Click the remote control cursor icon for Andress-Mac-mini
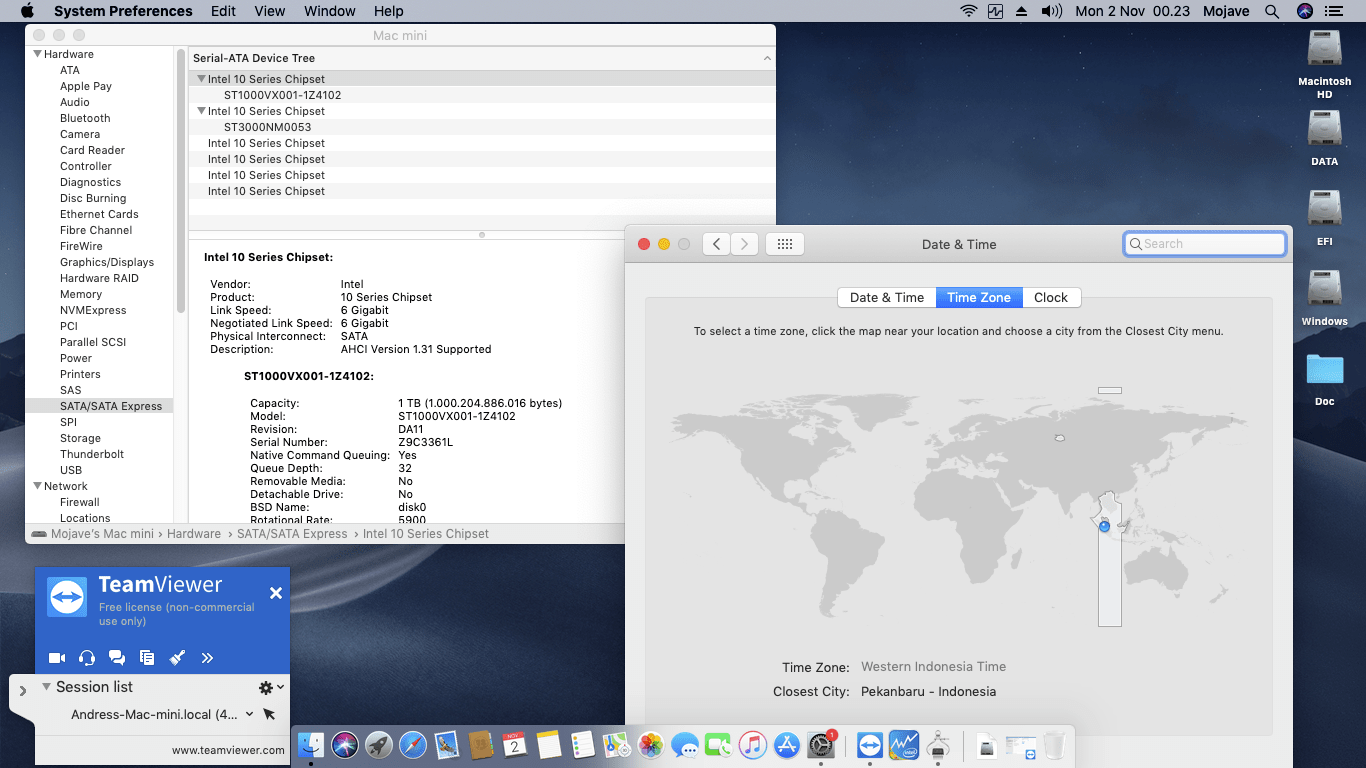 [x=268, y=714]
